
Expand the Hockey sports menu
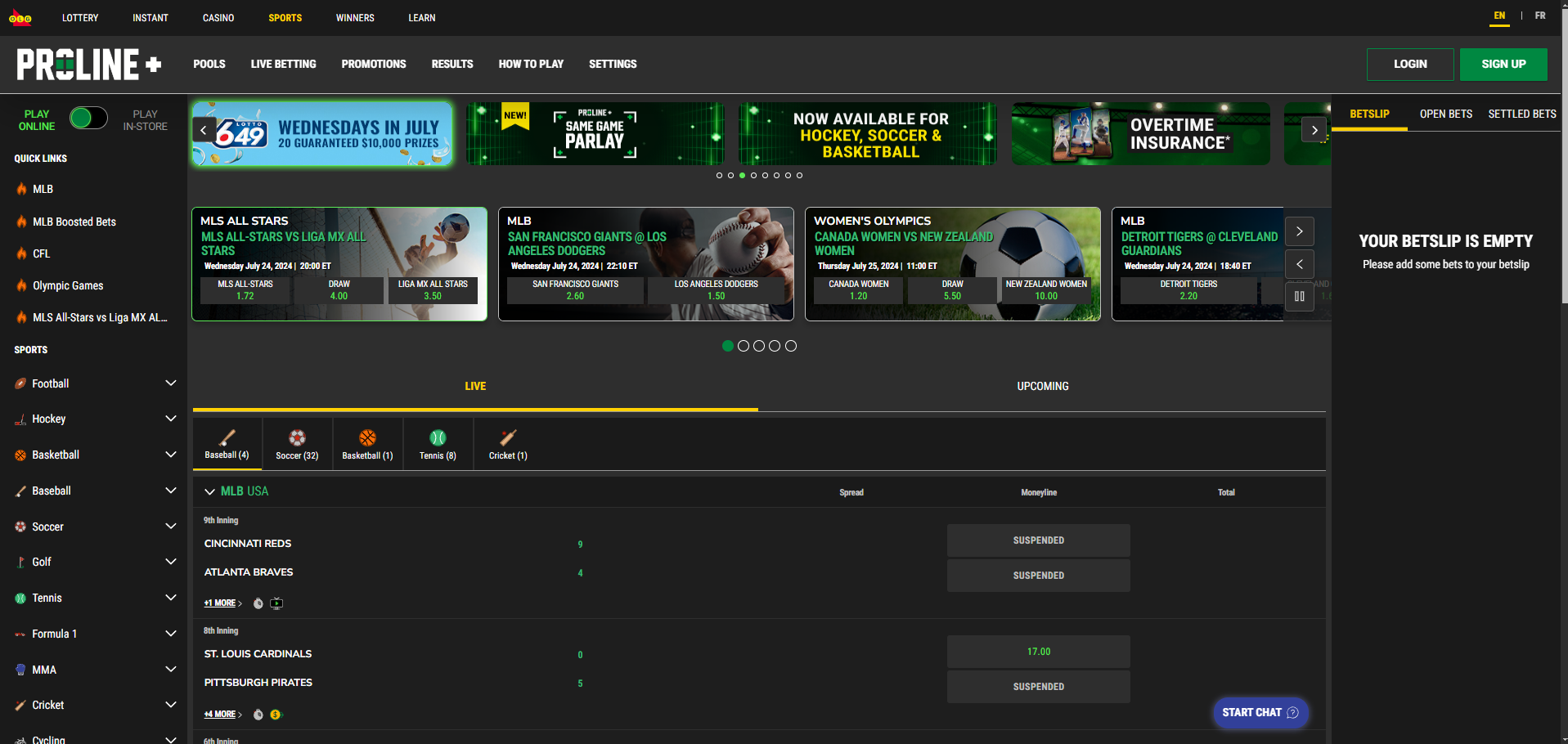coord(170,419)
